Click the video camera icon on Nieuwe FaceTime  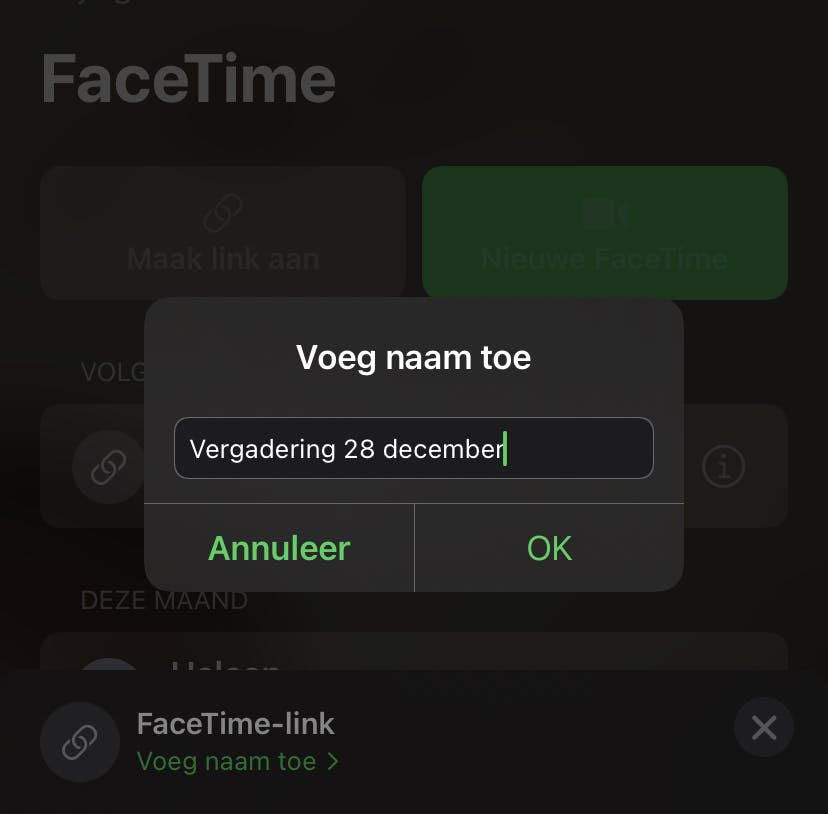604,214
